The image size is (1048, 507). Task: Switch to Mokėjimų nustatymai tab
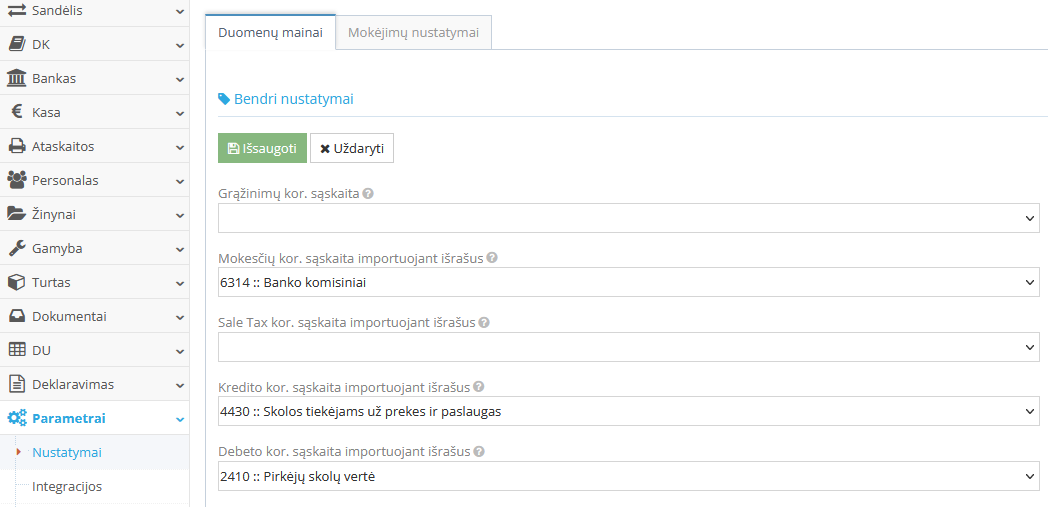(x=413, y=32)
